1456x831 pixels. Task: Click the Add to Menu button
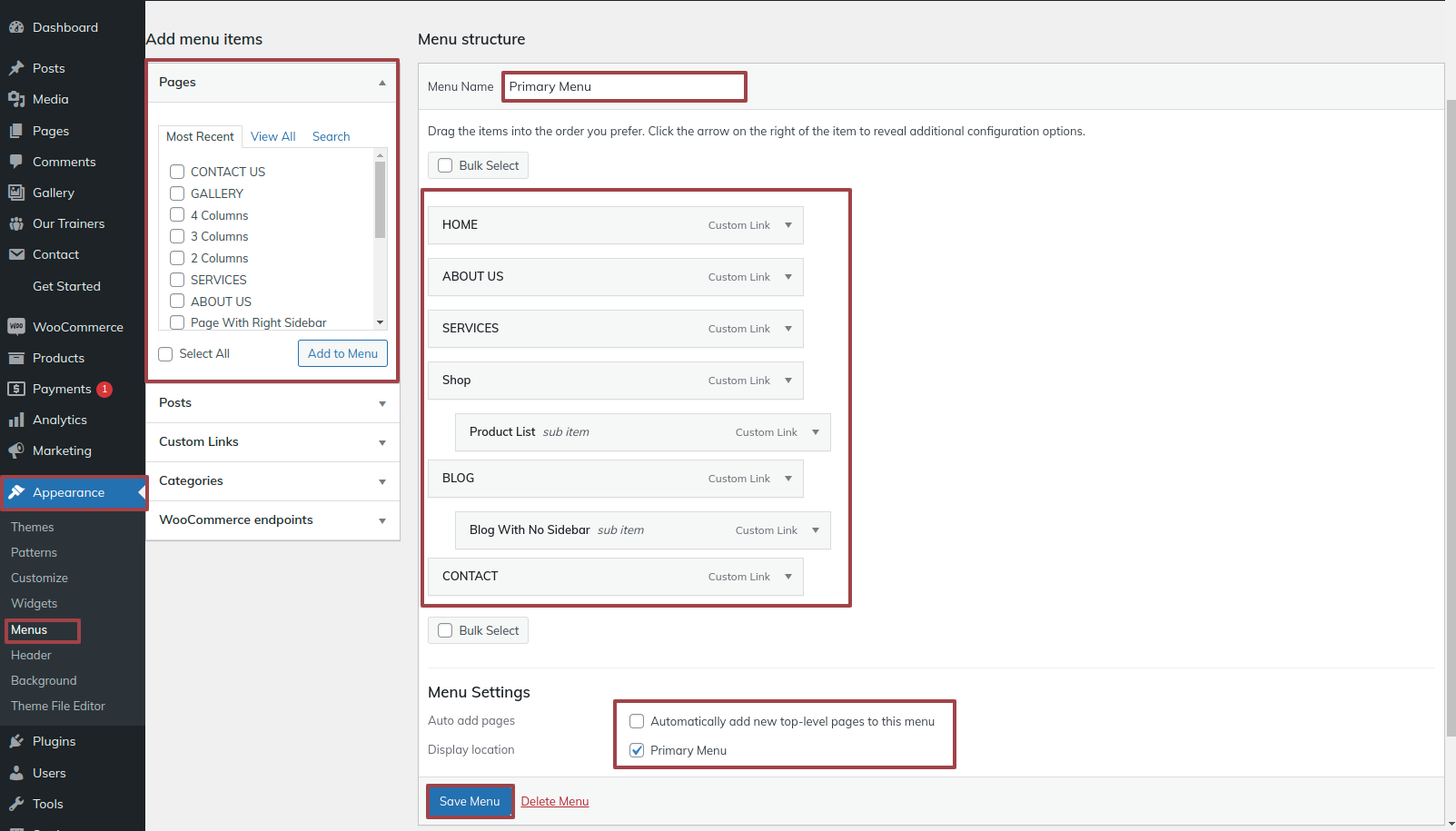tap(342, 353)
